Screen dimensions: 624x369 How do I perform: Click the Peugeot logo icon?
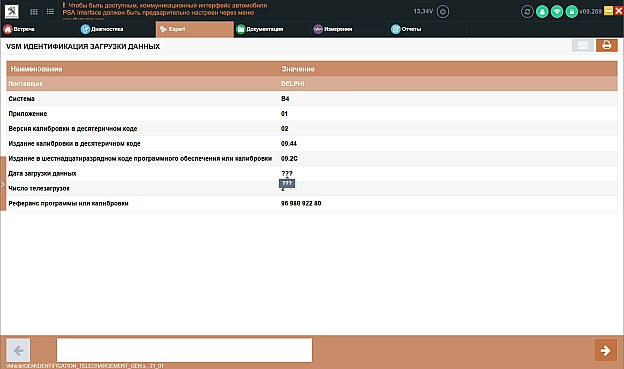(x=12, y=11)
